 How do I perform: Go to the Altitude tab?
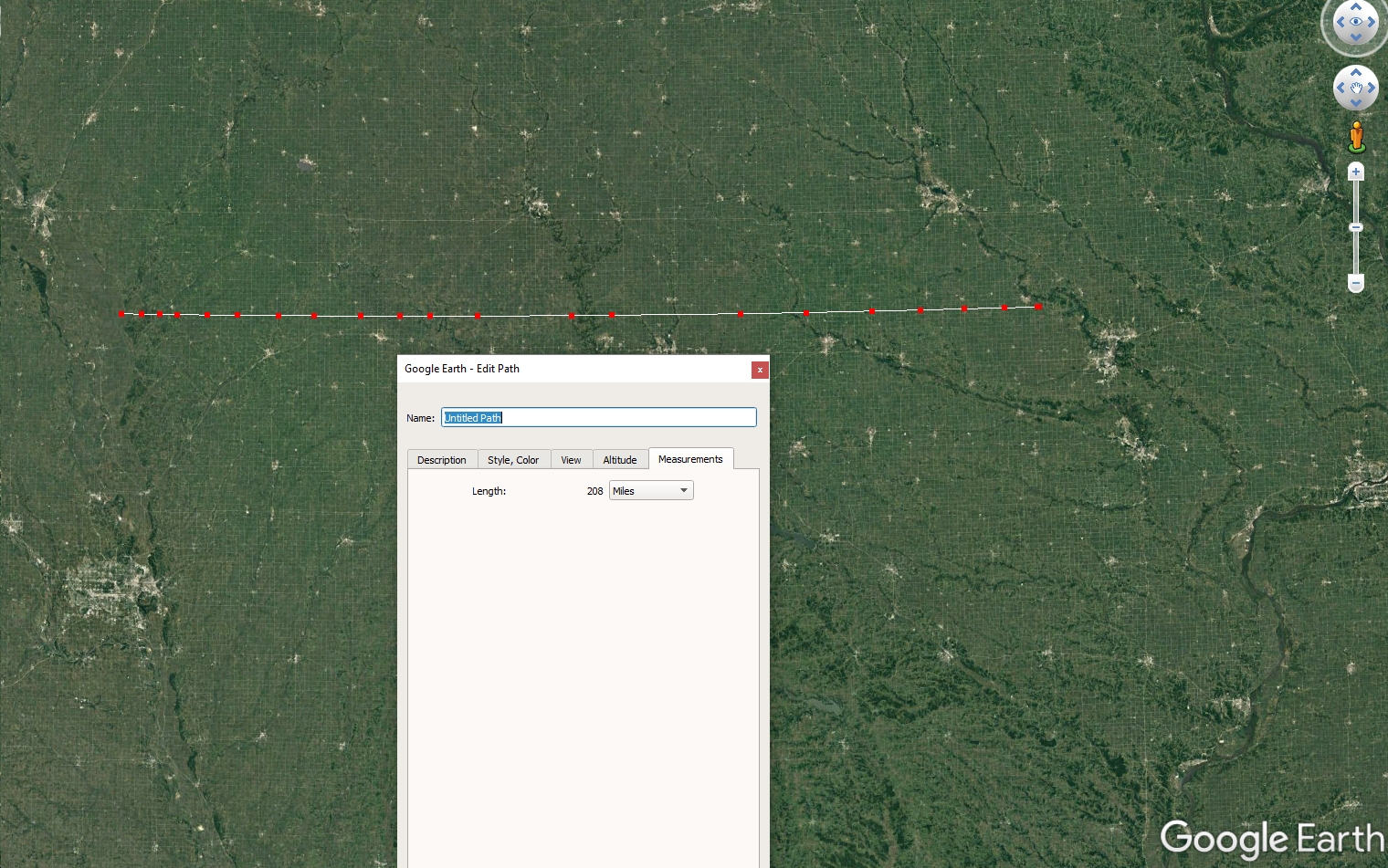(619, 460)
